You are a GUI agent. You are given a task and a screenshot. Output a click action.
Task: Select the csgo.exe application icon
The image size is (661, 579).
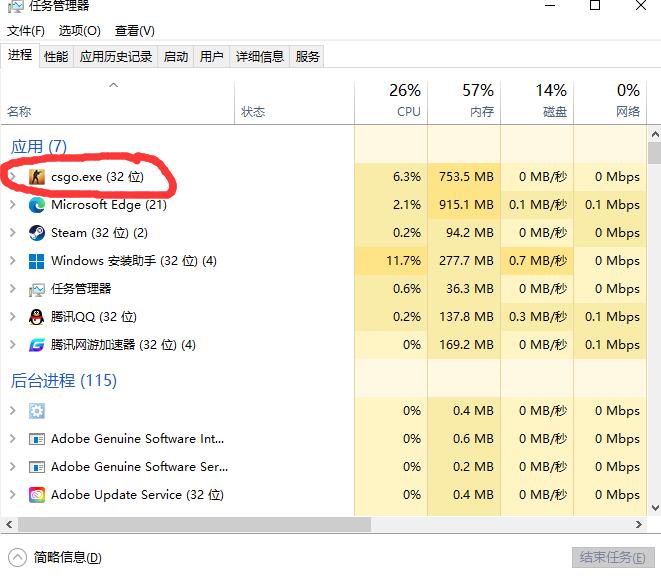coord(37,177)
